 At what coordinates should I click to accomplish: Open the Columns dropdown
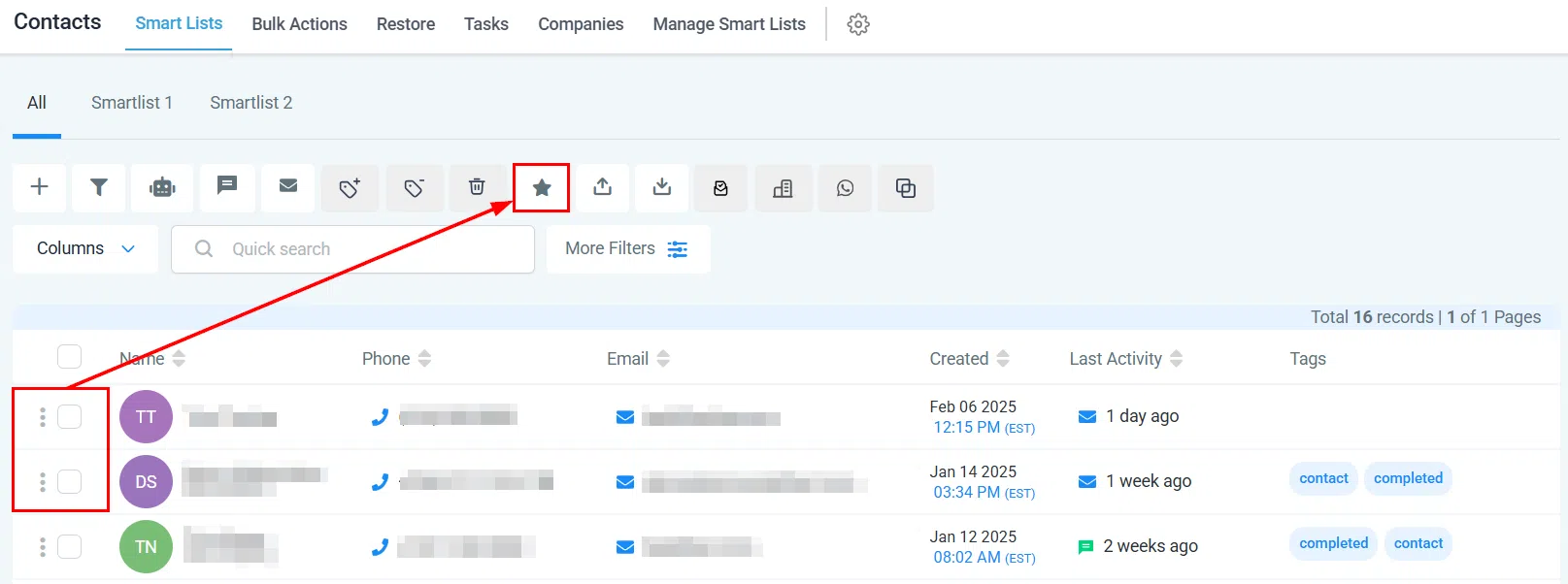tap(85, 248)
